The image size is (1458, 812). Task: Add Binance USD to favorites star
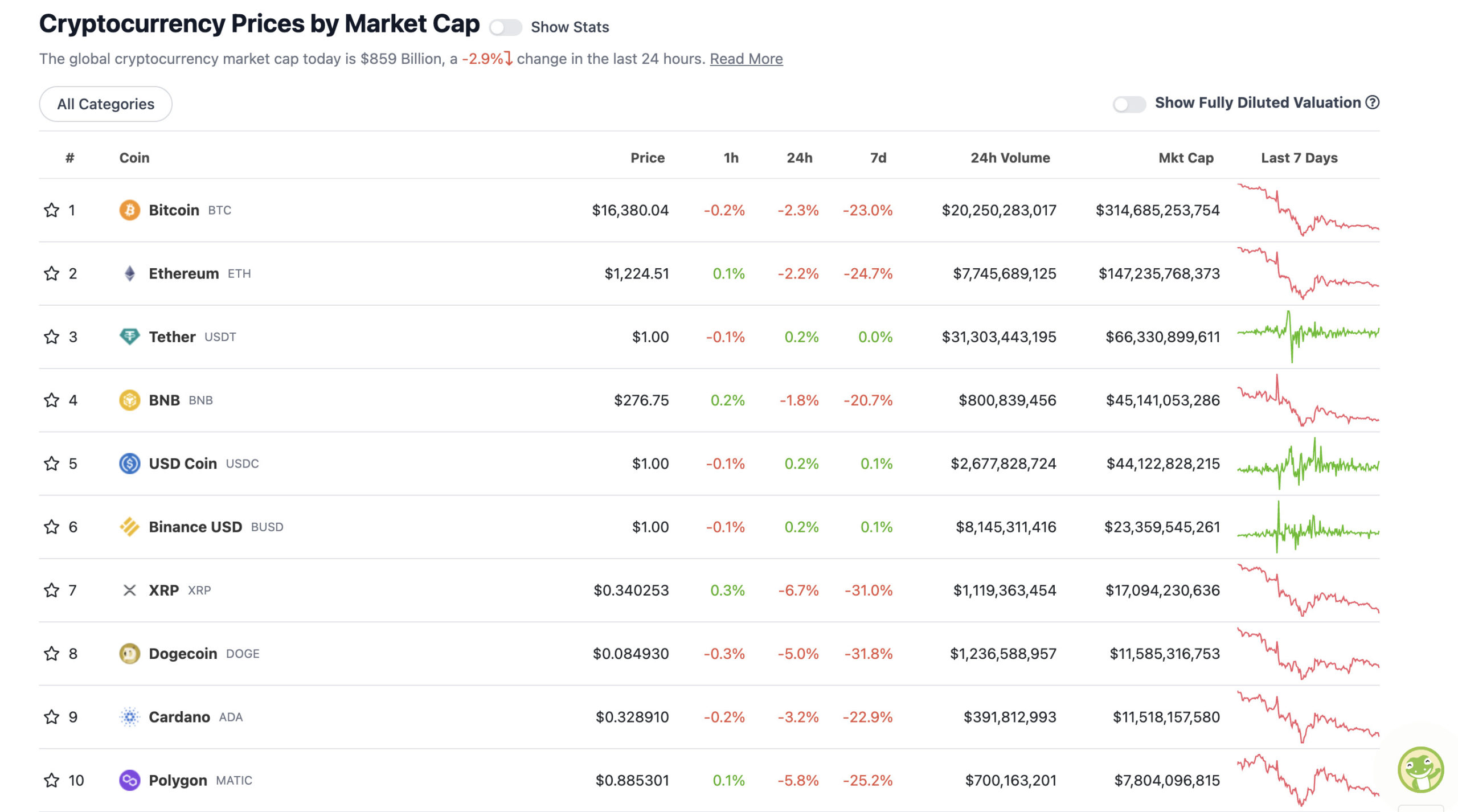tap(51, 527)
